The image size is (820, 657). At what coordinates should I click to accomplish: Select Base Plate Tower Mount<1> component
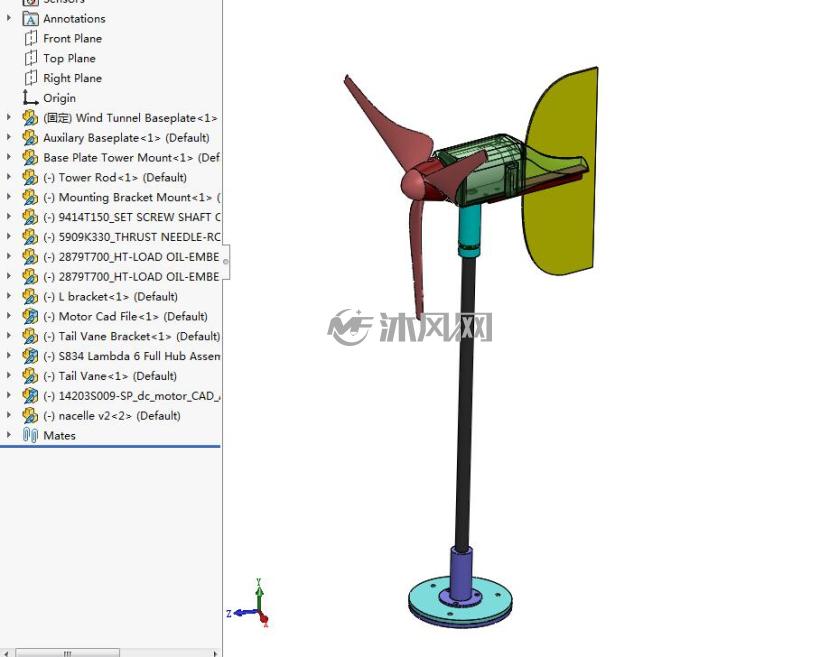[132, 158]
